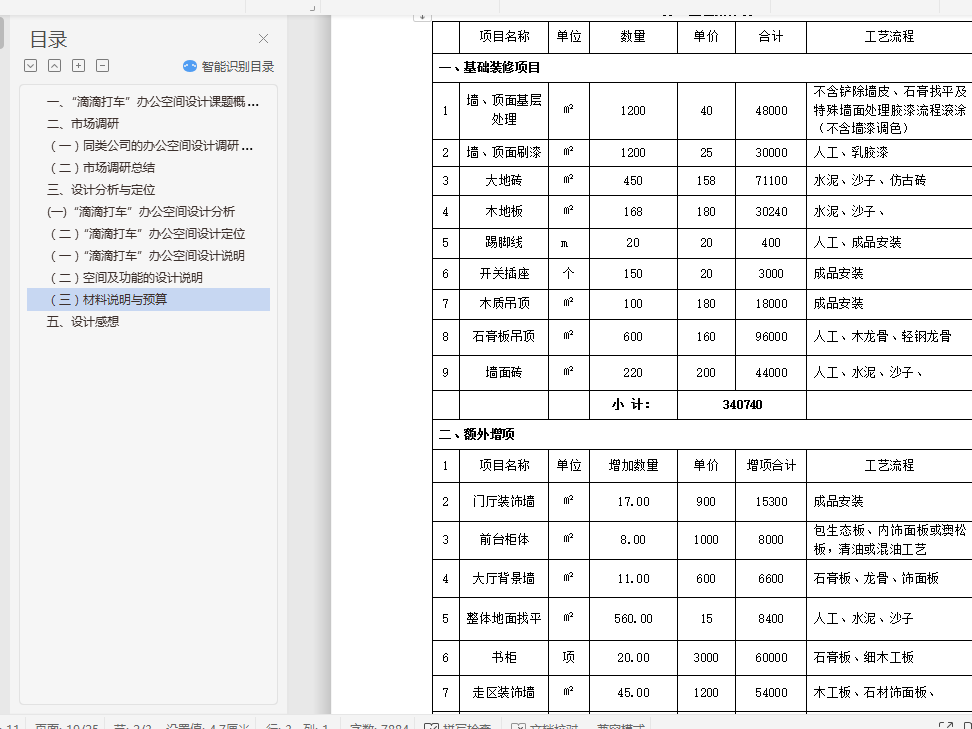
Task: Click the total value 71100
Action: pos(771,181)
